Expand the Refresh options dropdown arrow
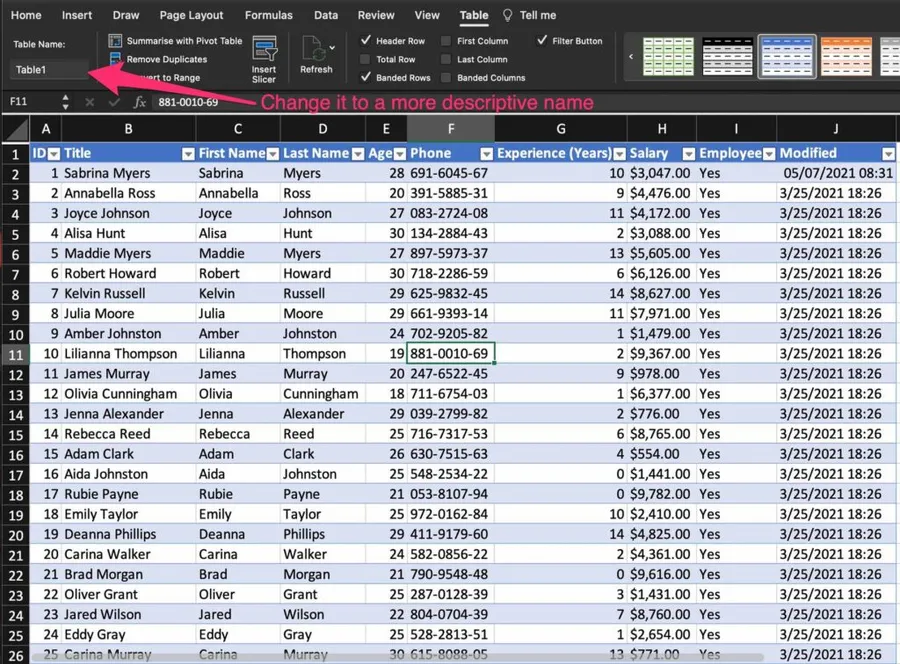 (333, 47)
